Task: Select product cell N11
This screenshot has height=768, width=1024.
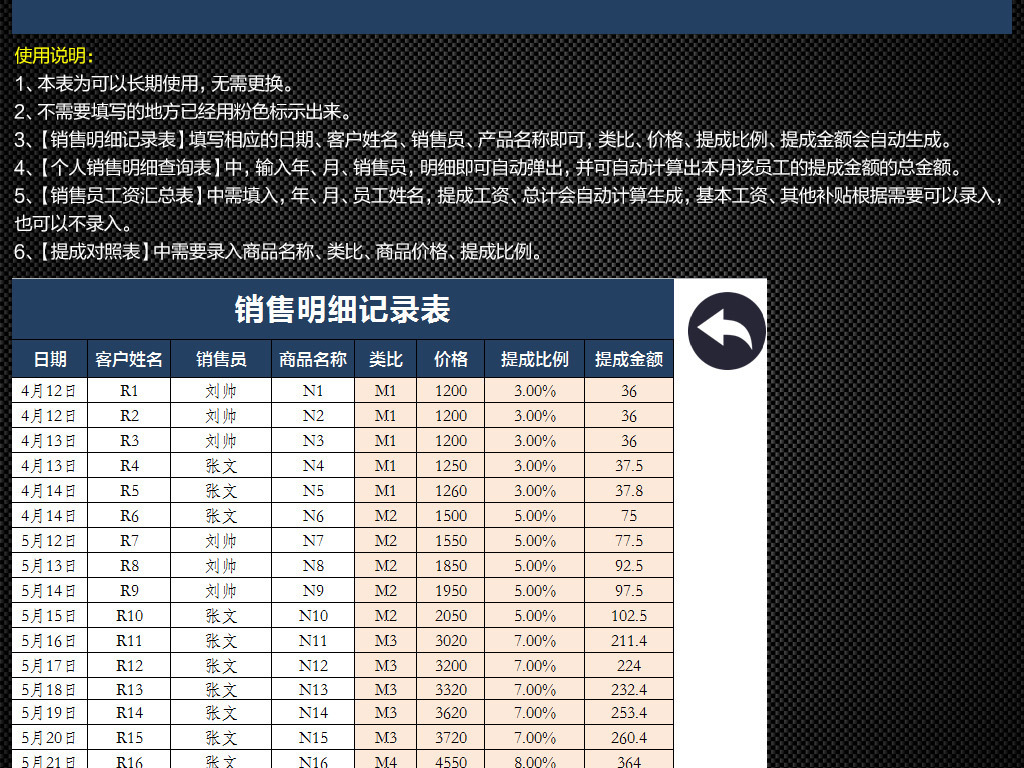Action: [313, 641]
